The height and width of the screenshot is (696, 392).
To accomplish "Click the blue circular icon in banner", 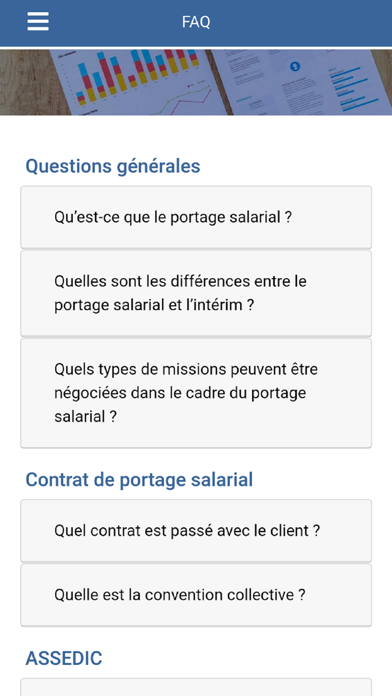I will click(295, 66).
